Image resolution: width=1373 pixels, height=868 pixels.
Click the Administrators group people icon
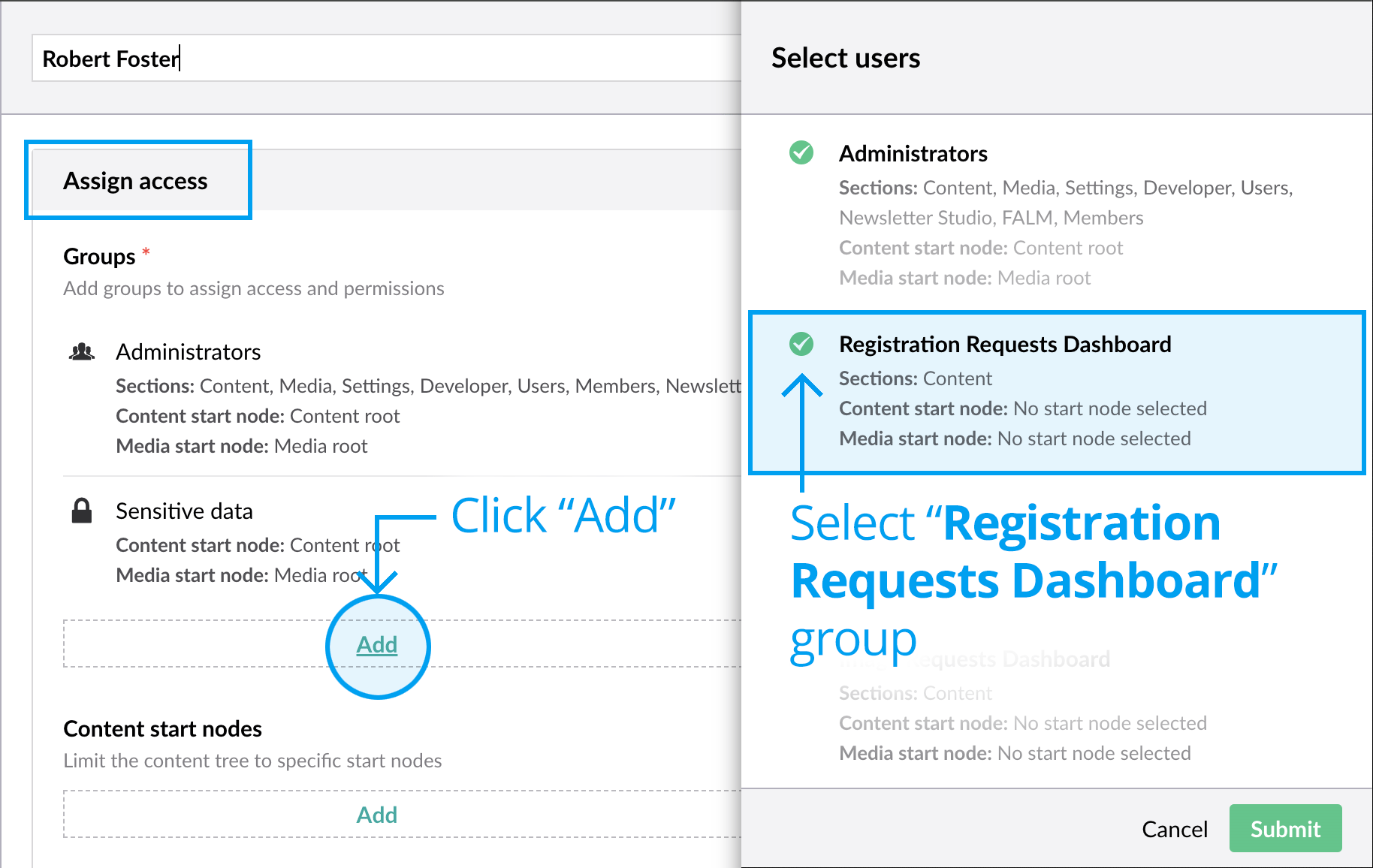coord(82,351)
